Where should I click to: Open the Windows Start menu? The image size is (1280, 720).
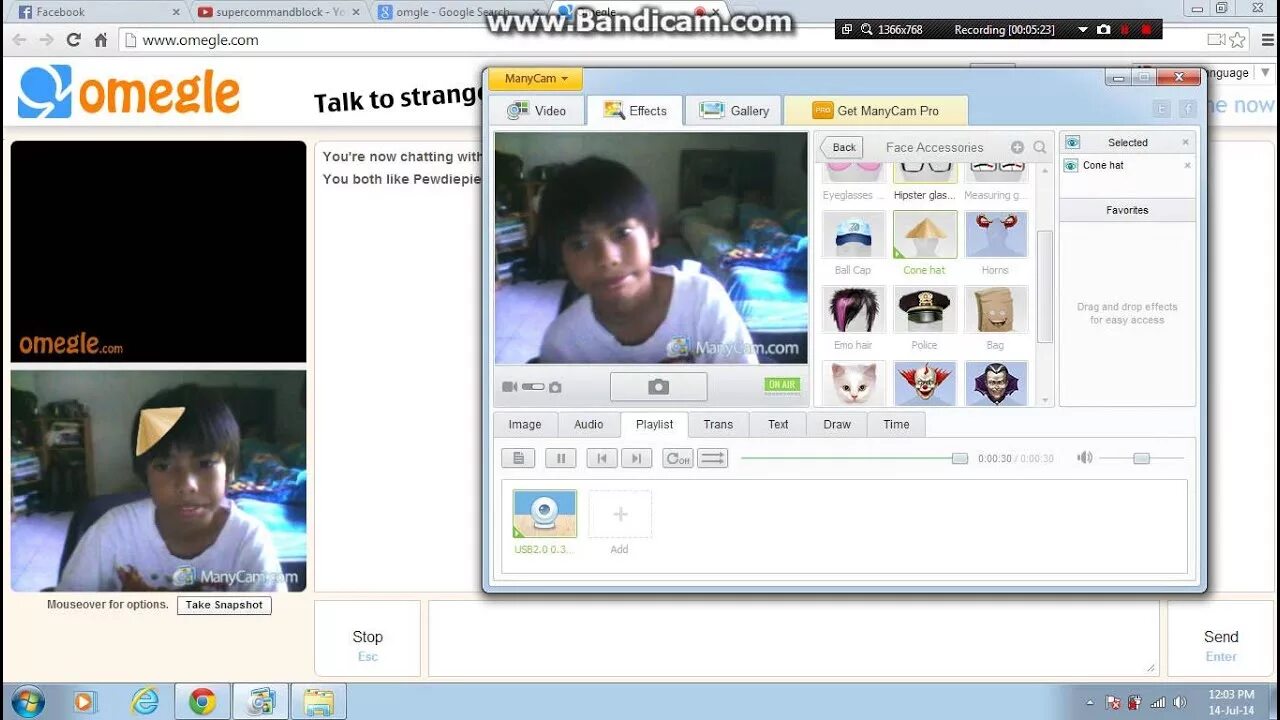pos(27,702)
